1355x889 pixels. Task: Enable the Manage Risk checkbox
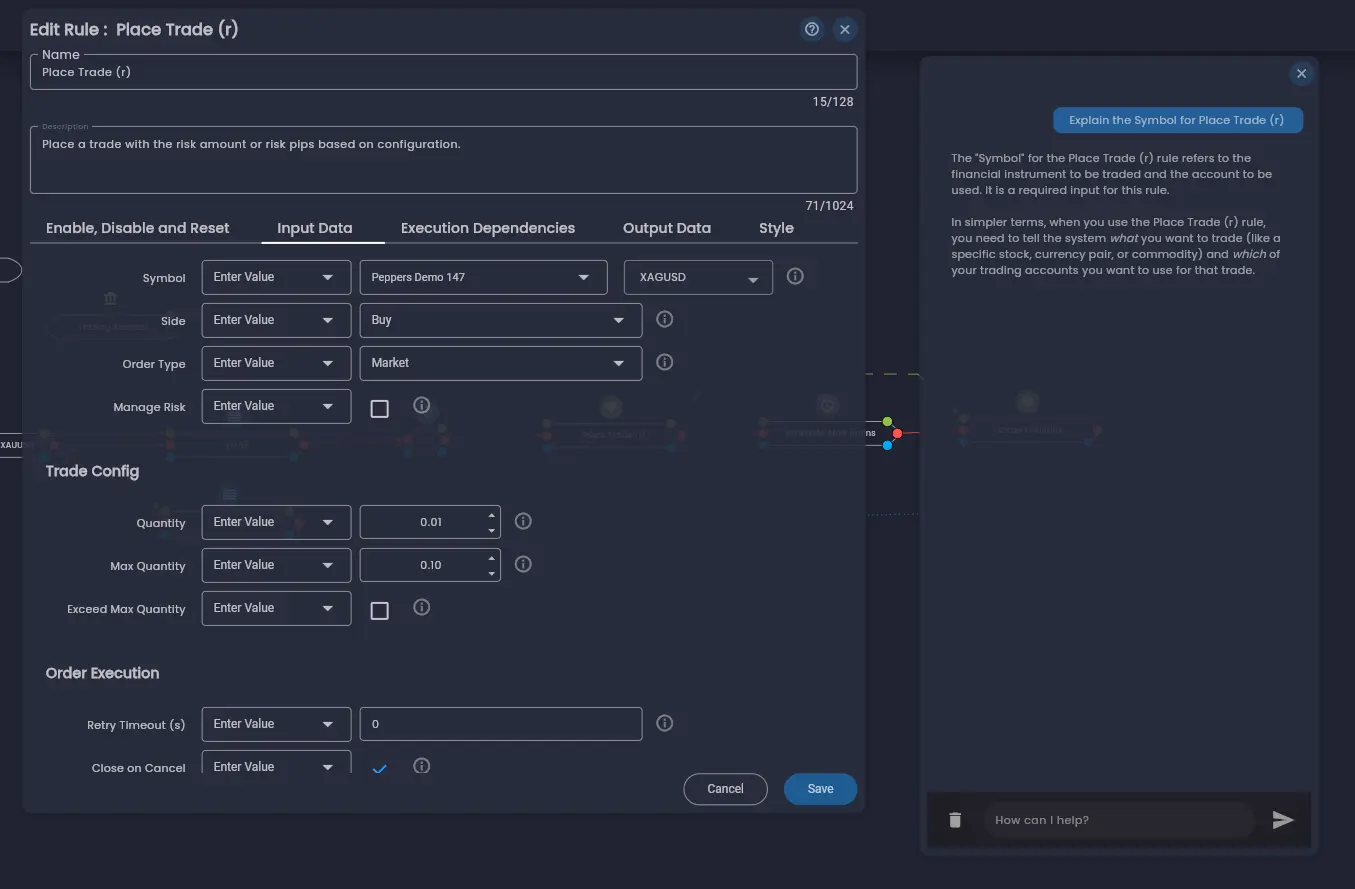(379, 408)
